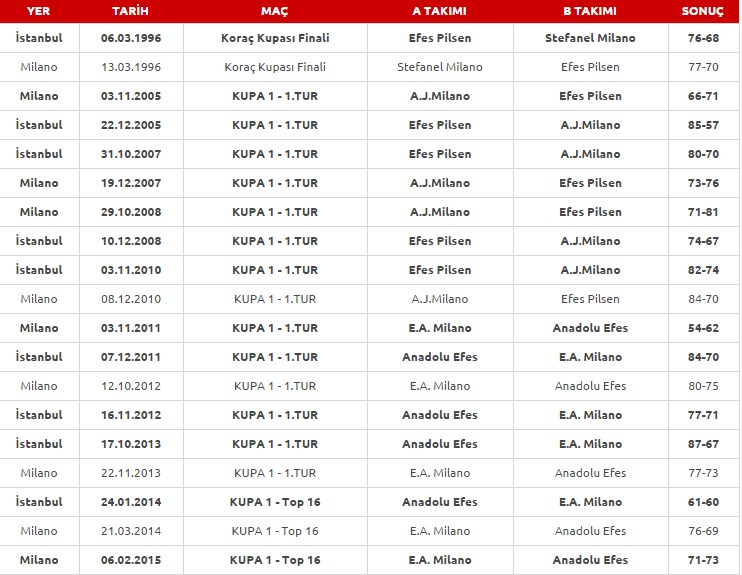Click the YER column header

(x=39, y=11)
